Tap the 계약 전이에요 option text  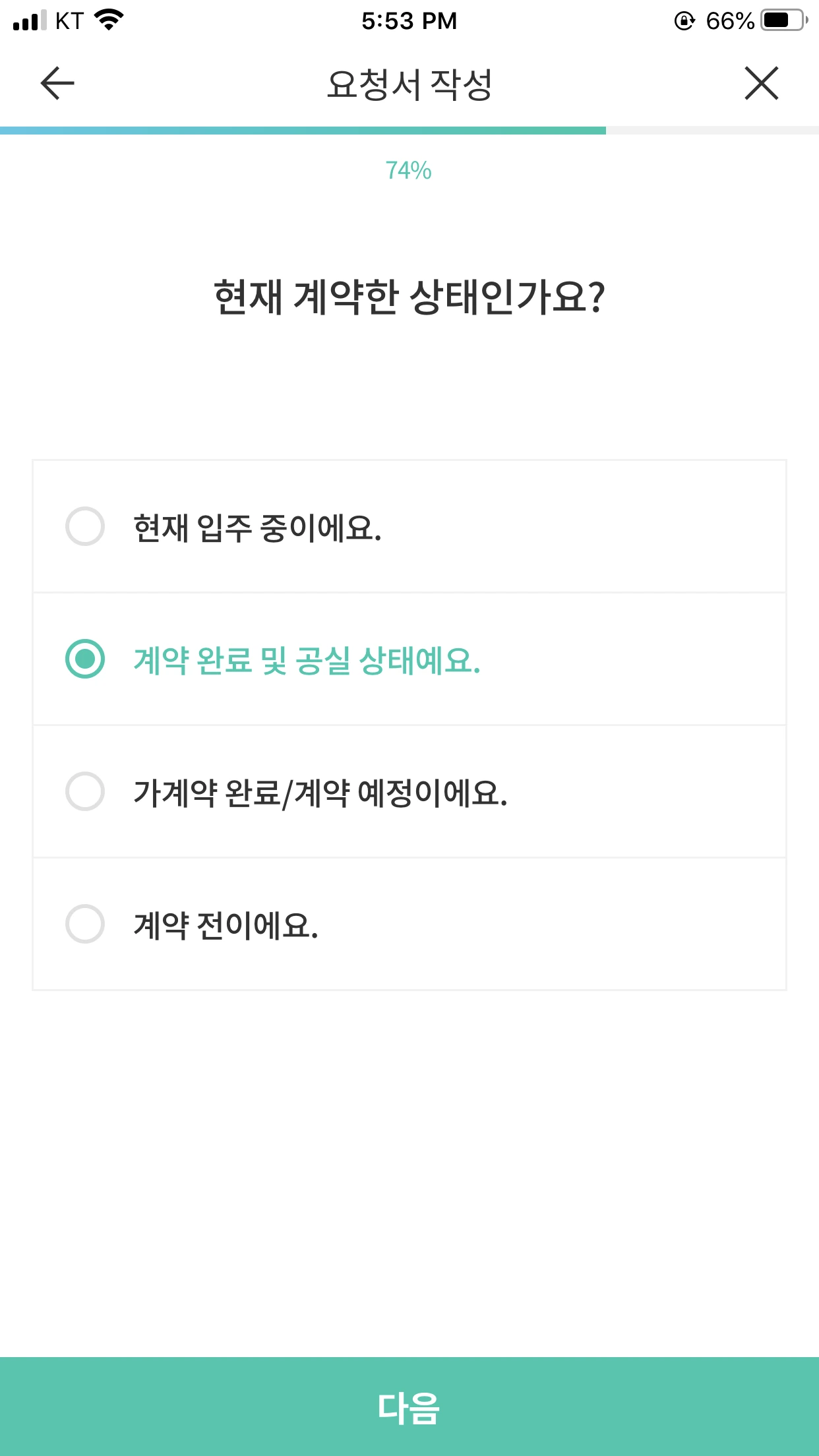tap(226, 925)
